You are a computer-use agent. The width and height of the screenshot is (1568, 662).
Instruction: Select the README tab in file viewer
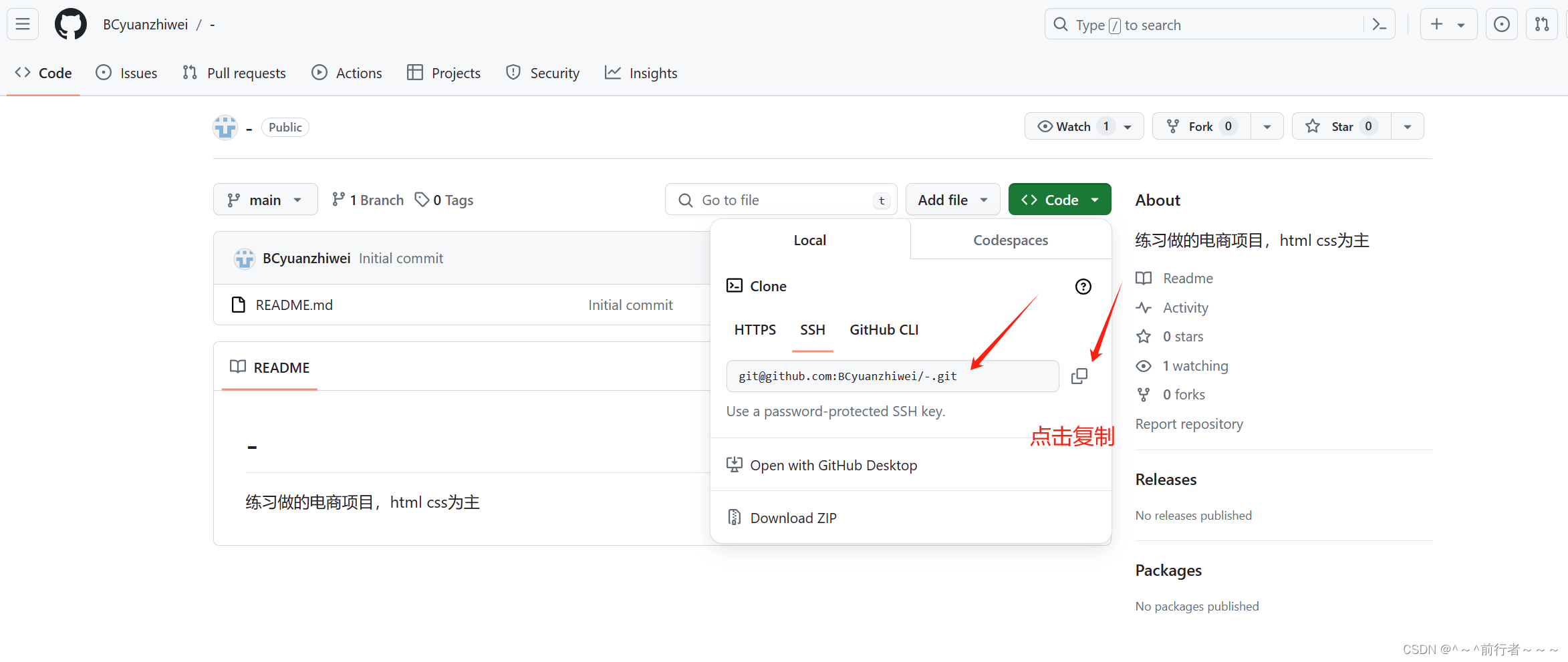click(270, 367)
